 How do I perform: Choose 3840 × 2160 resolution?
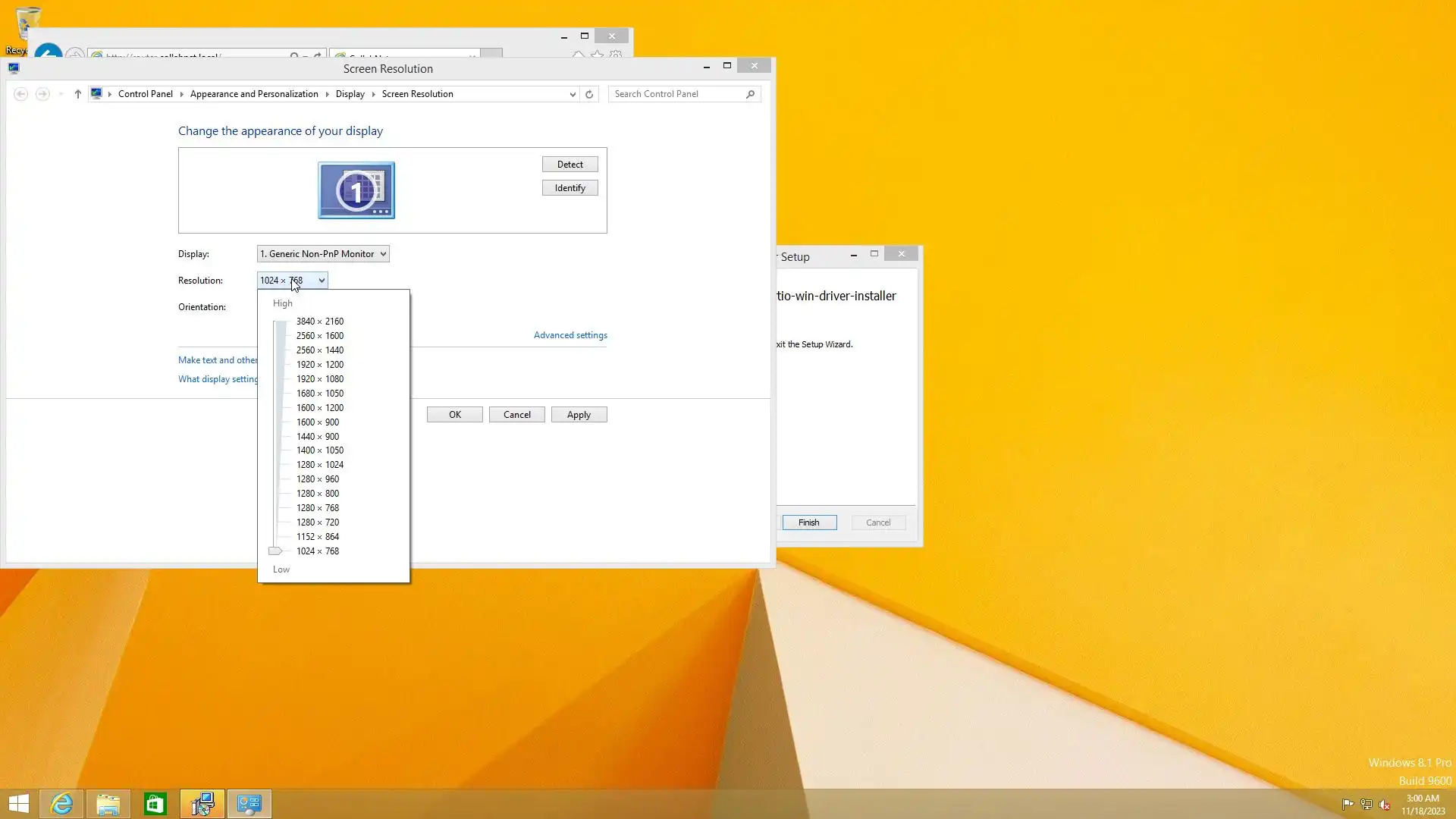point(319,322)
